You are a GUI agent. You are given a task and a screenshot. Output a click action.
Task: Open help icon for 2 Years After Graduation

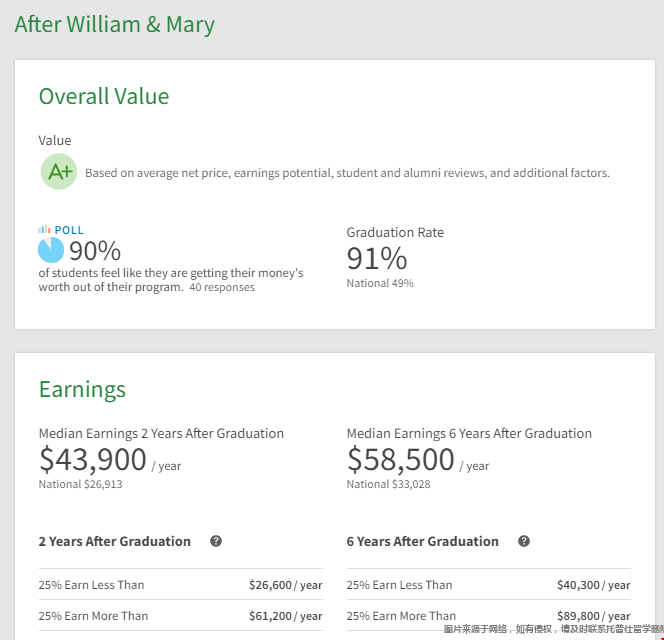[216, 541]
